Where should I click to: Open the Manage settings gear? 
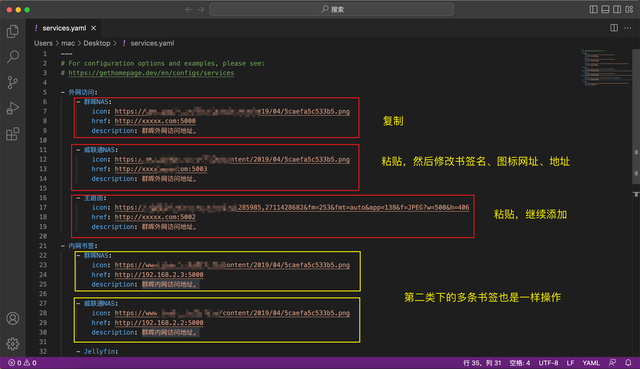[x=13, y=344]
